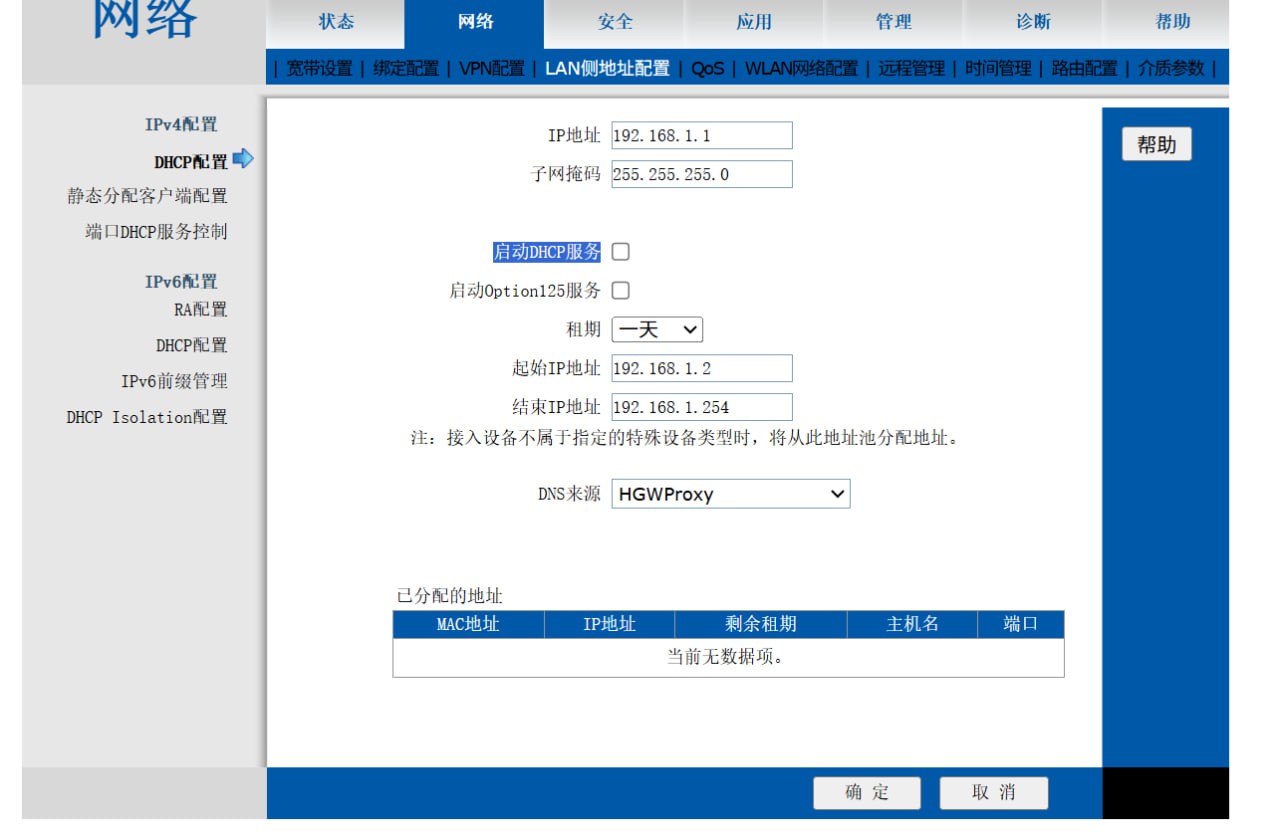Select WLAN网络配置 submenu item
The image size is (1280, 839).
pos(801,68)
